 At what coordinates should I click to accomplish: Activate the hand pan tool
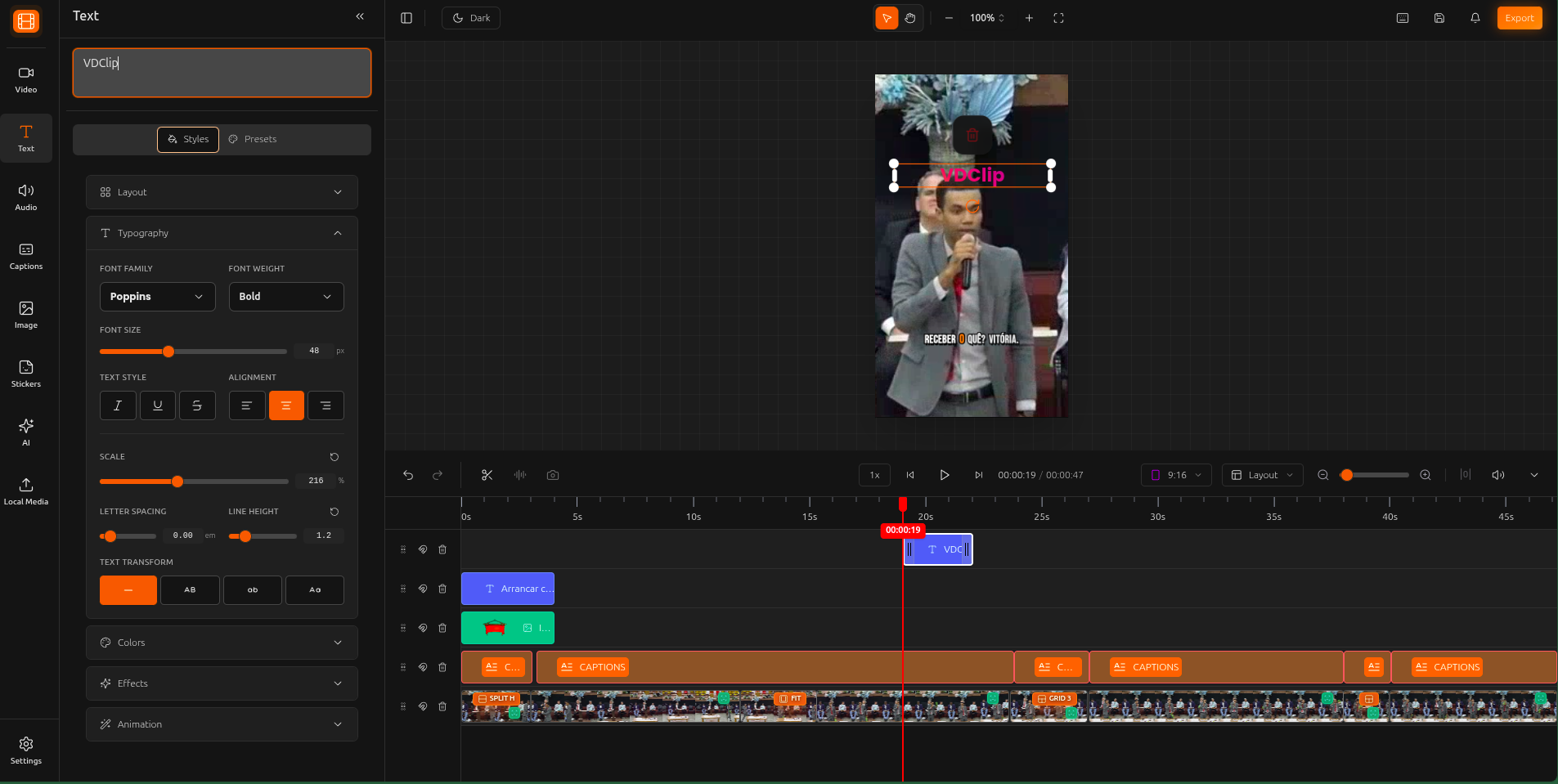click(910, 18)
